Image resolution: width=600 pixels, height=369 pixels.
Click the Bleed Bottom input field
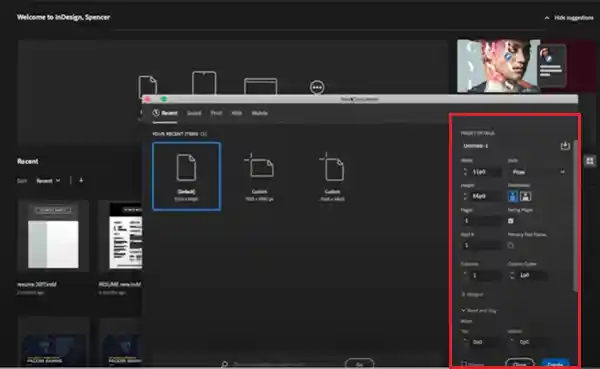(x=532, y=342)
